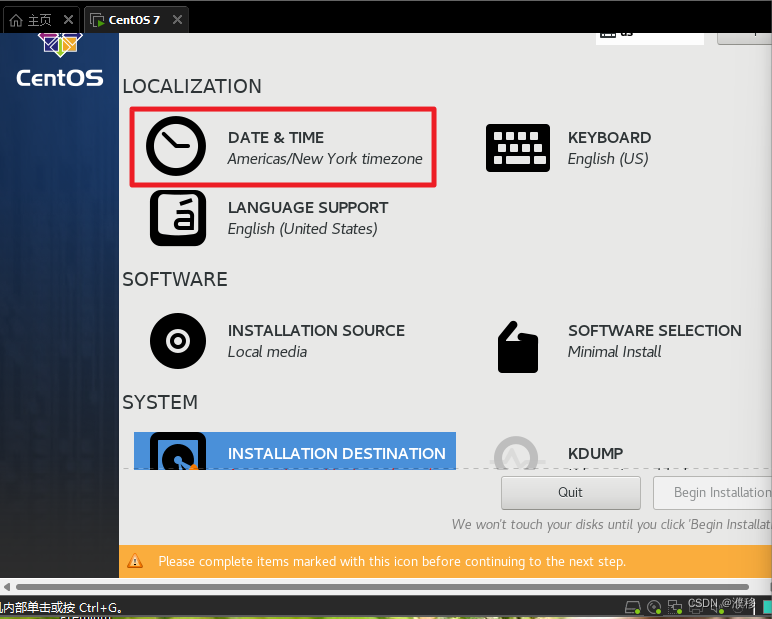Viewport: 772px width, 619px height.
Task: Open the Keyboard layout spoke icon
Action: point(517,148)
